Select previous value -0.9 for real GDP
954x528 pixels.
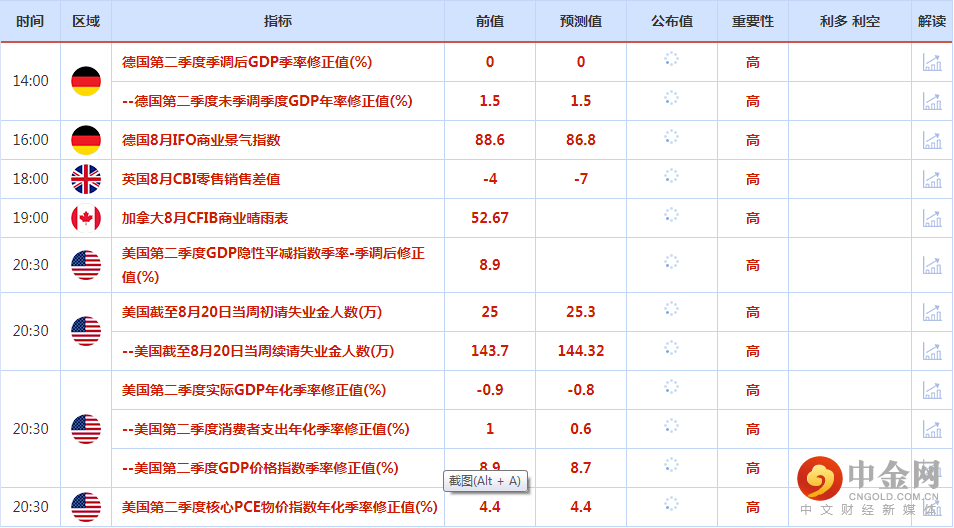[490, 390]
